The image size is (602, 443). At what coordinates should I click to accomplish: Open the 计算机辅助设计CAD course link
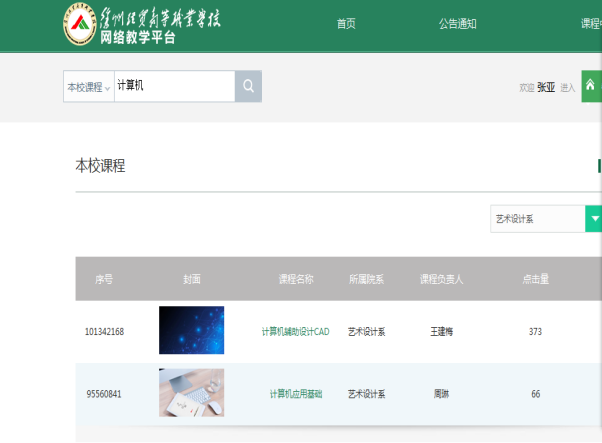click(x=295, y=332)
